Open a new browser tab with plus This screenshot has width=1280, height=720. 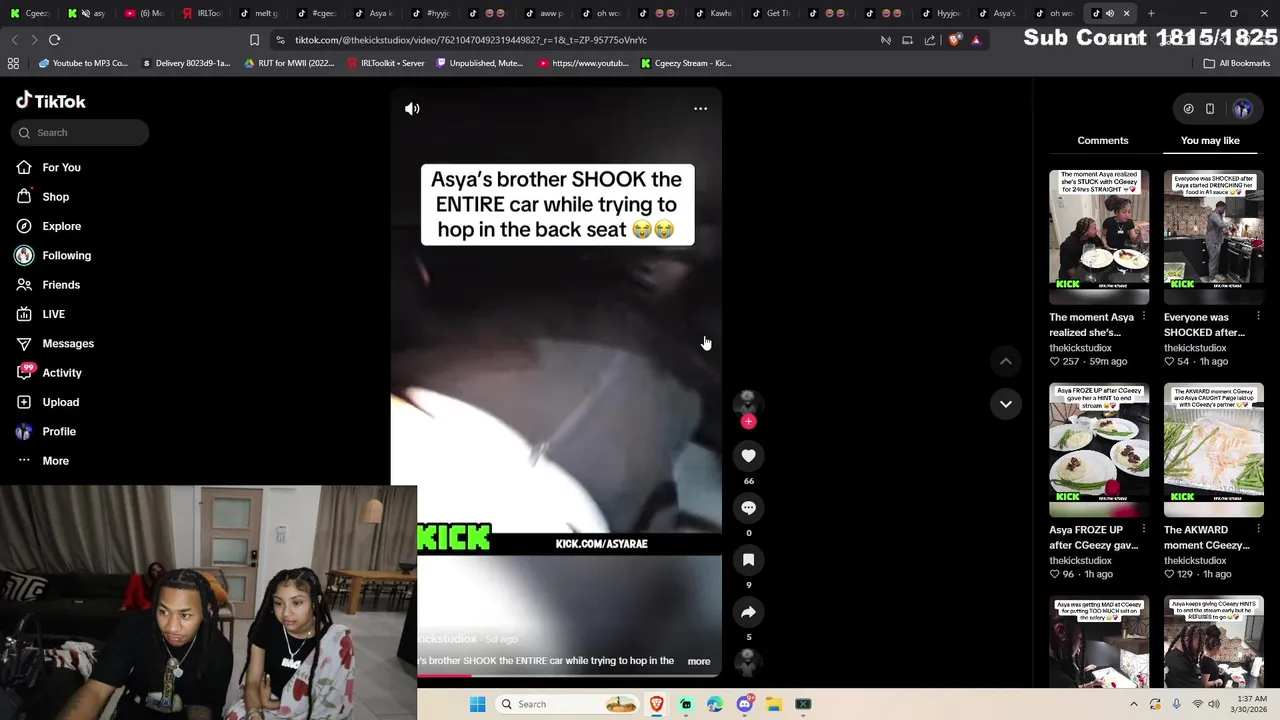pos(1151,13)
